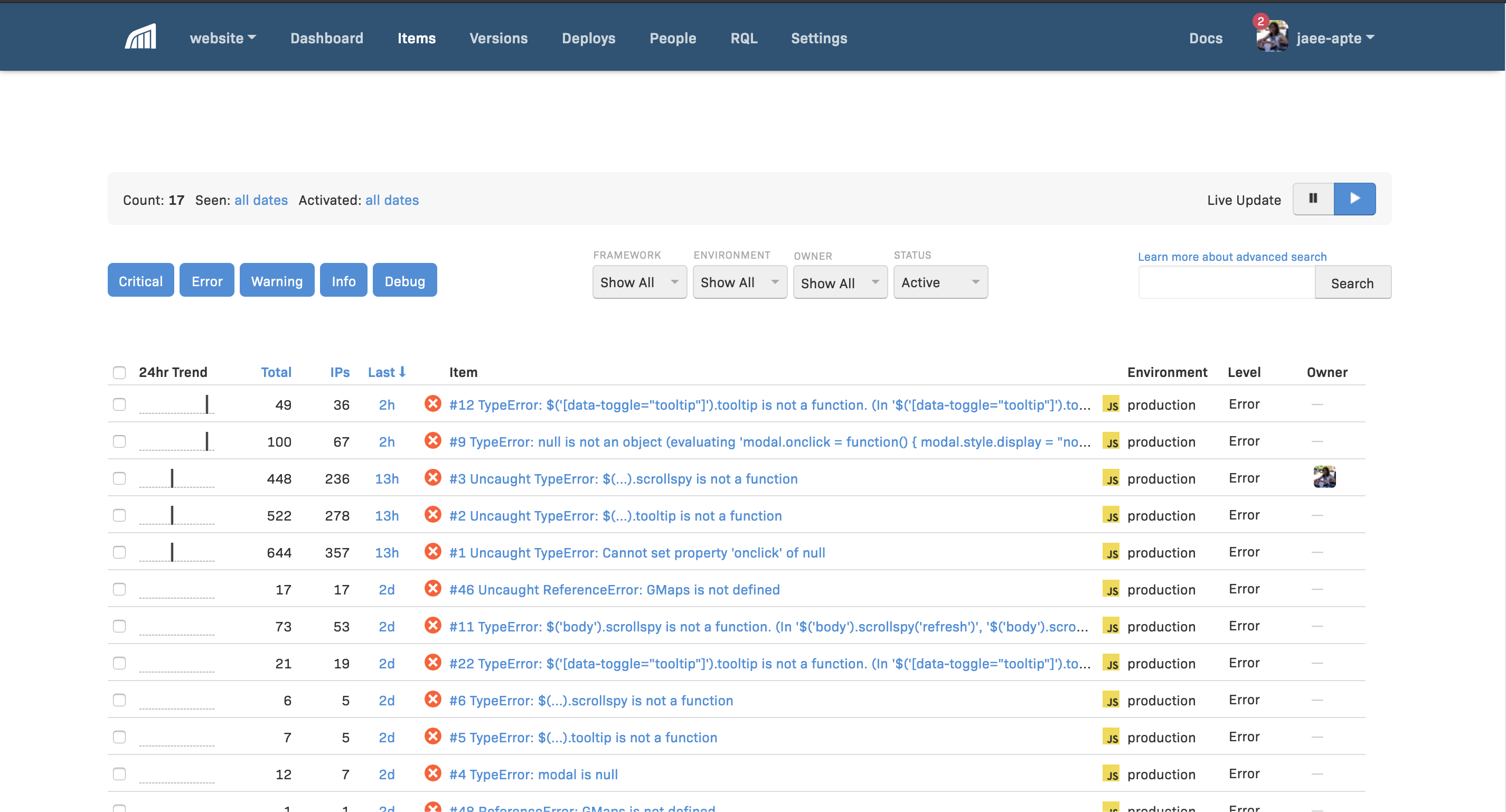This screenshot has height=812, width=1506.
Task: Click the JS framework icon in item #4 row
Action: coord(1111,773)
